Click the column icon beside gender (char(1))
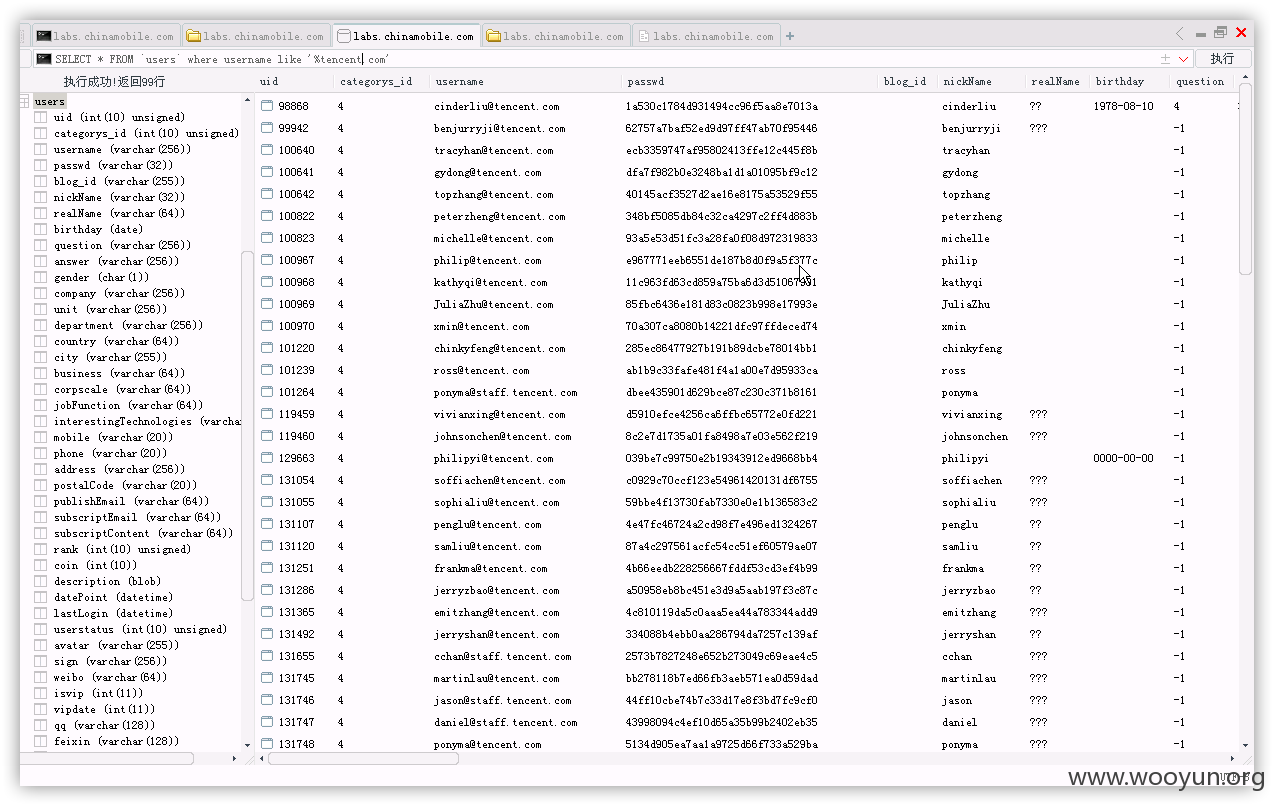The height and width of the screenshot is (806, 1274). (41, 277)
